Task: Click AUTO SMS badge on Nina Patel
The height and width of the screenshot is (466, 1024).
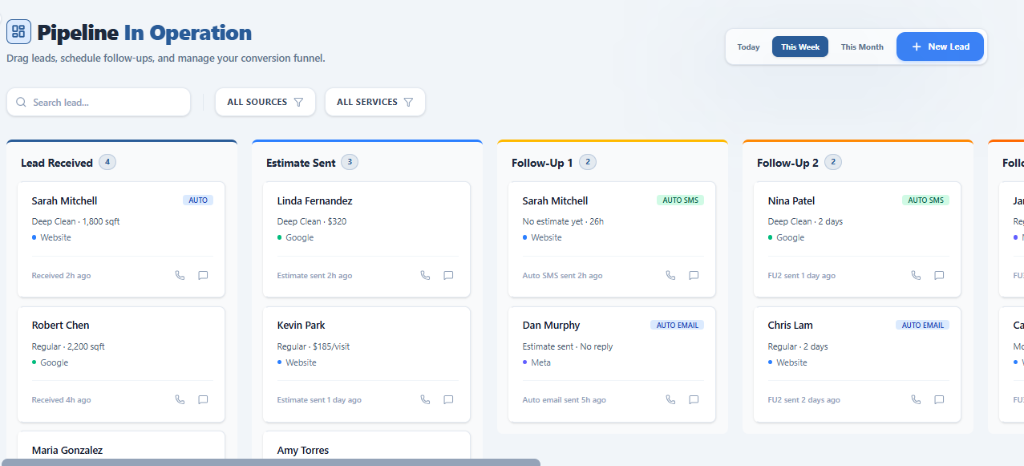Action: coord(926,200)
